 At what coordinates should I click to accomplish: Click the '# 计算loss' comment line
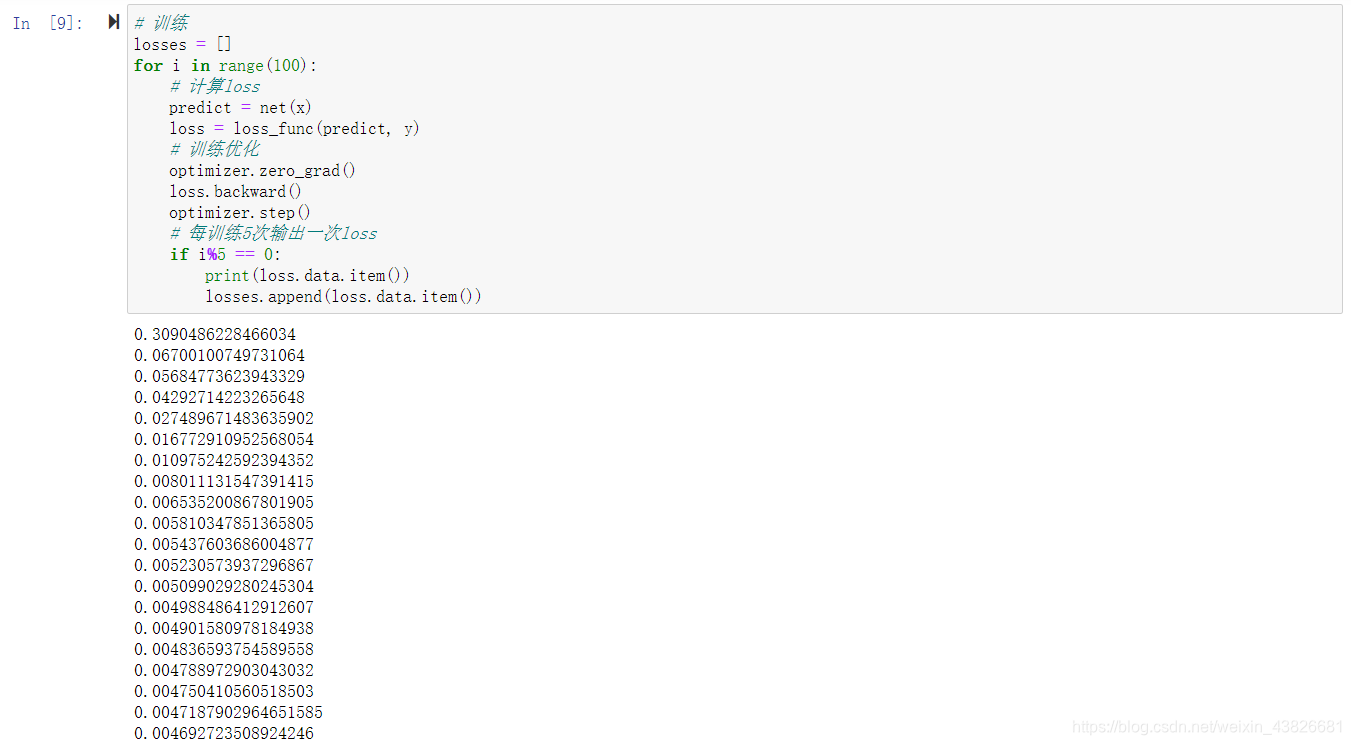pyautogui.click(x=214, y=86)
